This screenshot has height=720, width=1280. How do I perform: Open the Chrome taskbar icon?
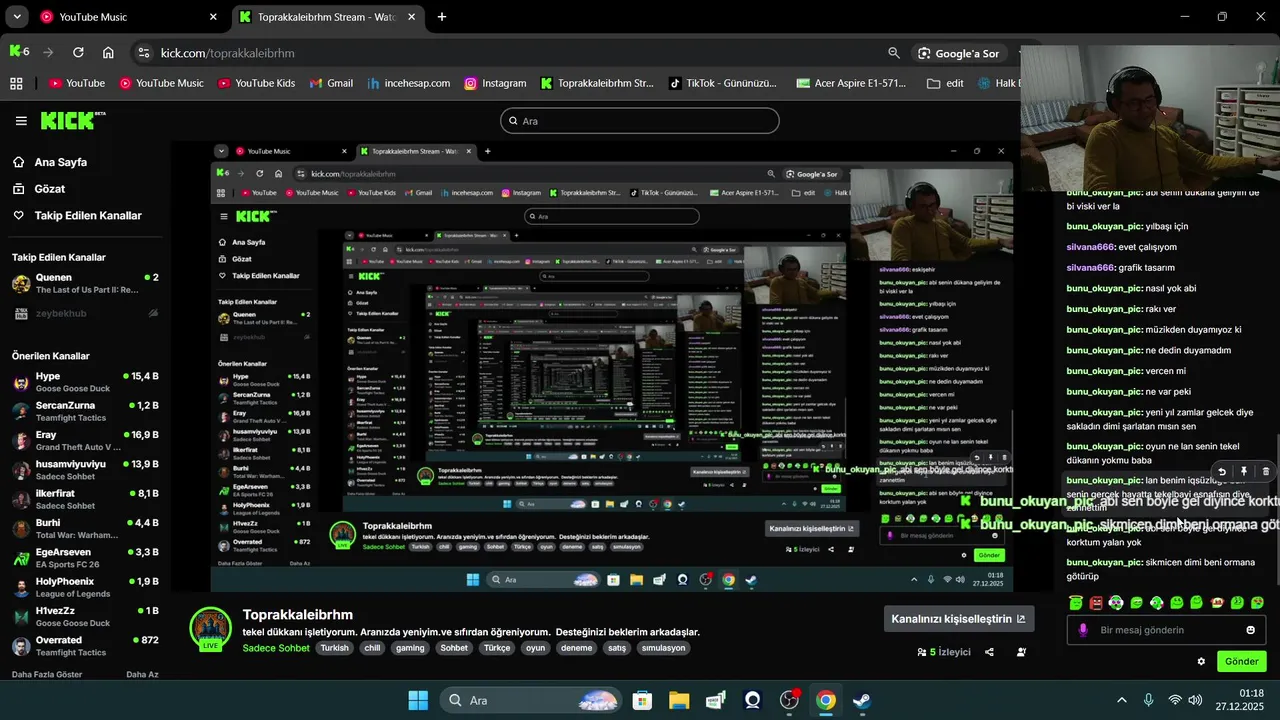click(x=825, y=700)
